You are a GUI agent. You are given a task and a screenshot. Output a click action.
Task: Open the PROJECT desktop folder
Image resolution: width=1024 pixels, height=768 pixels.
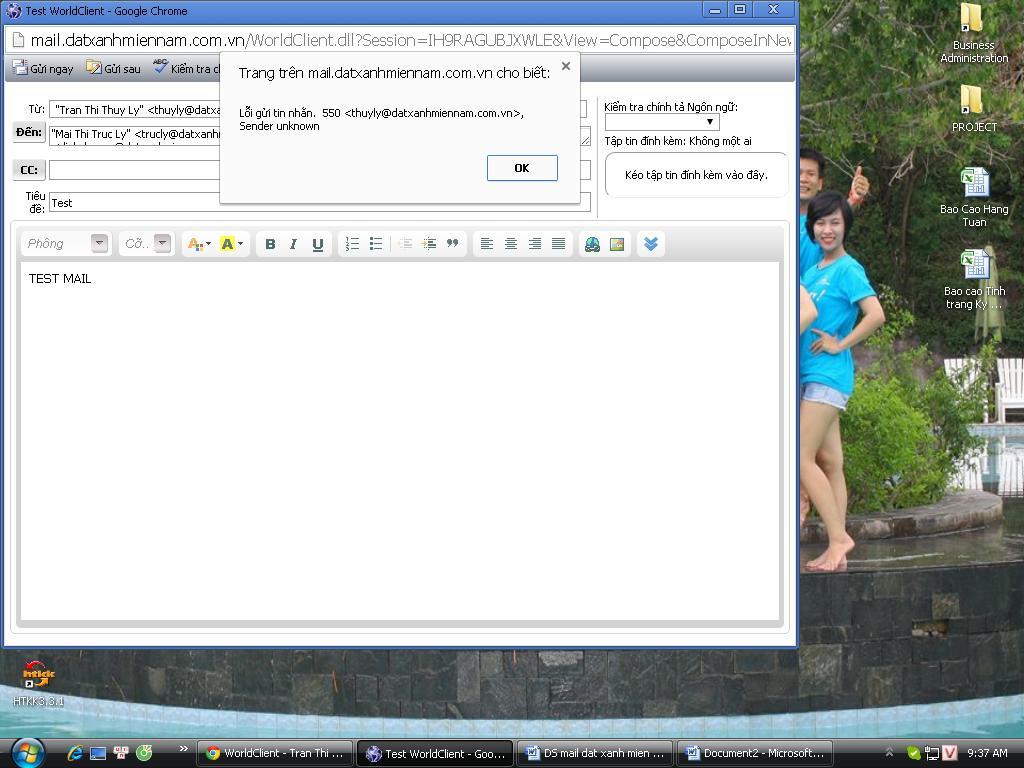973,108
